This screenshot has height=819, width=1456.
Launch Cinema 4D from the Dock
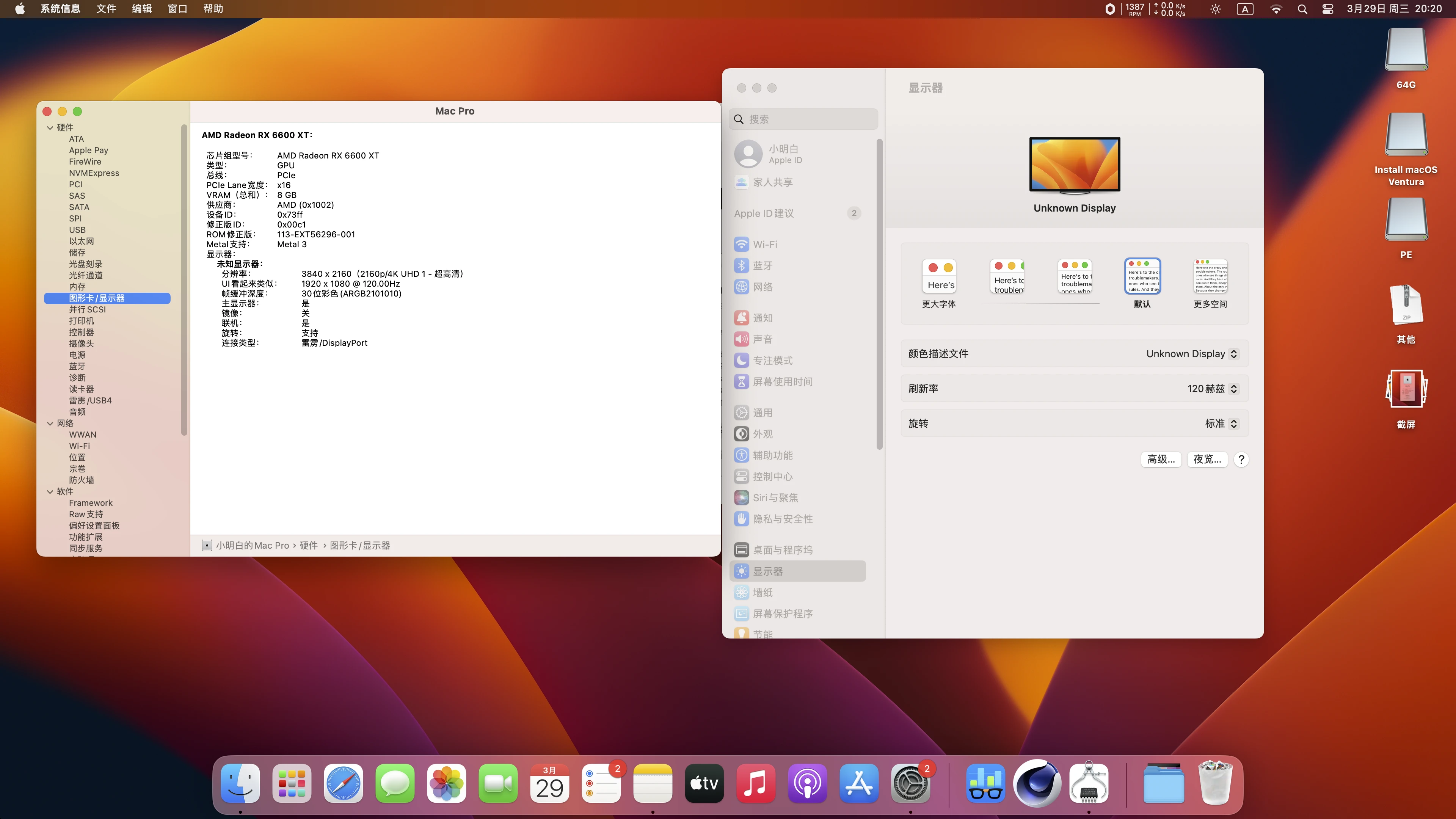1037,783
